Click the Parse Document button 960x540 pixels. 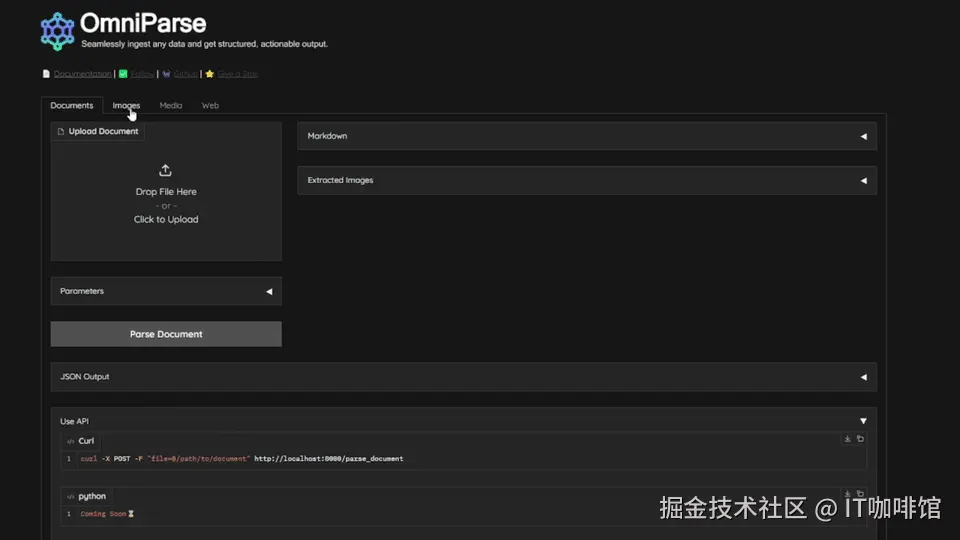coord(166,334)
